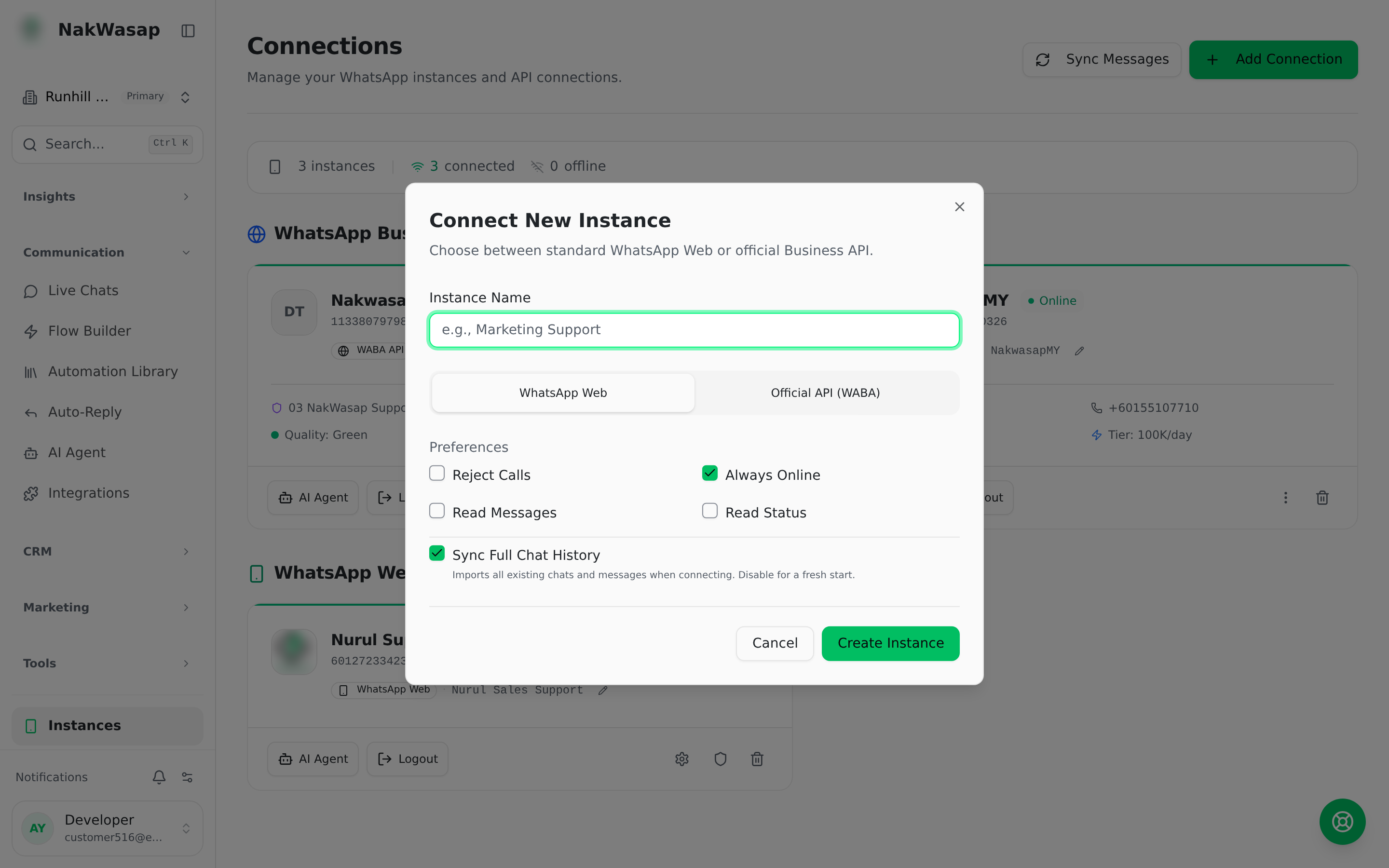Open the Runhill workspace switcher

pos(108,96)
